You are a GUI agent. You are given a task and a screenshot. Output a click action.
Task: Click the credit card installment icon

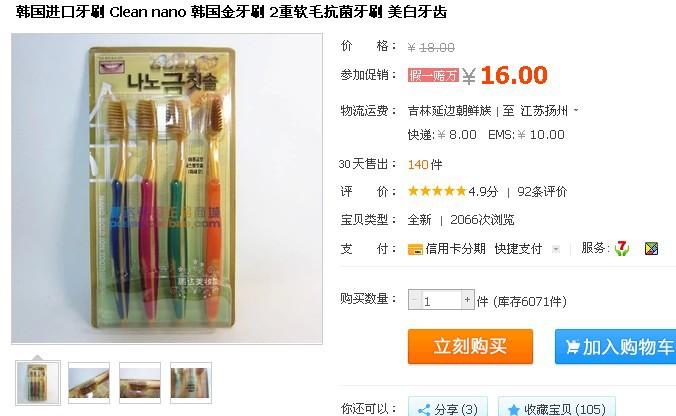[x=415, y=249]
